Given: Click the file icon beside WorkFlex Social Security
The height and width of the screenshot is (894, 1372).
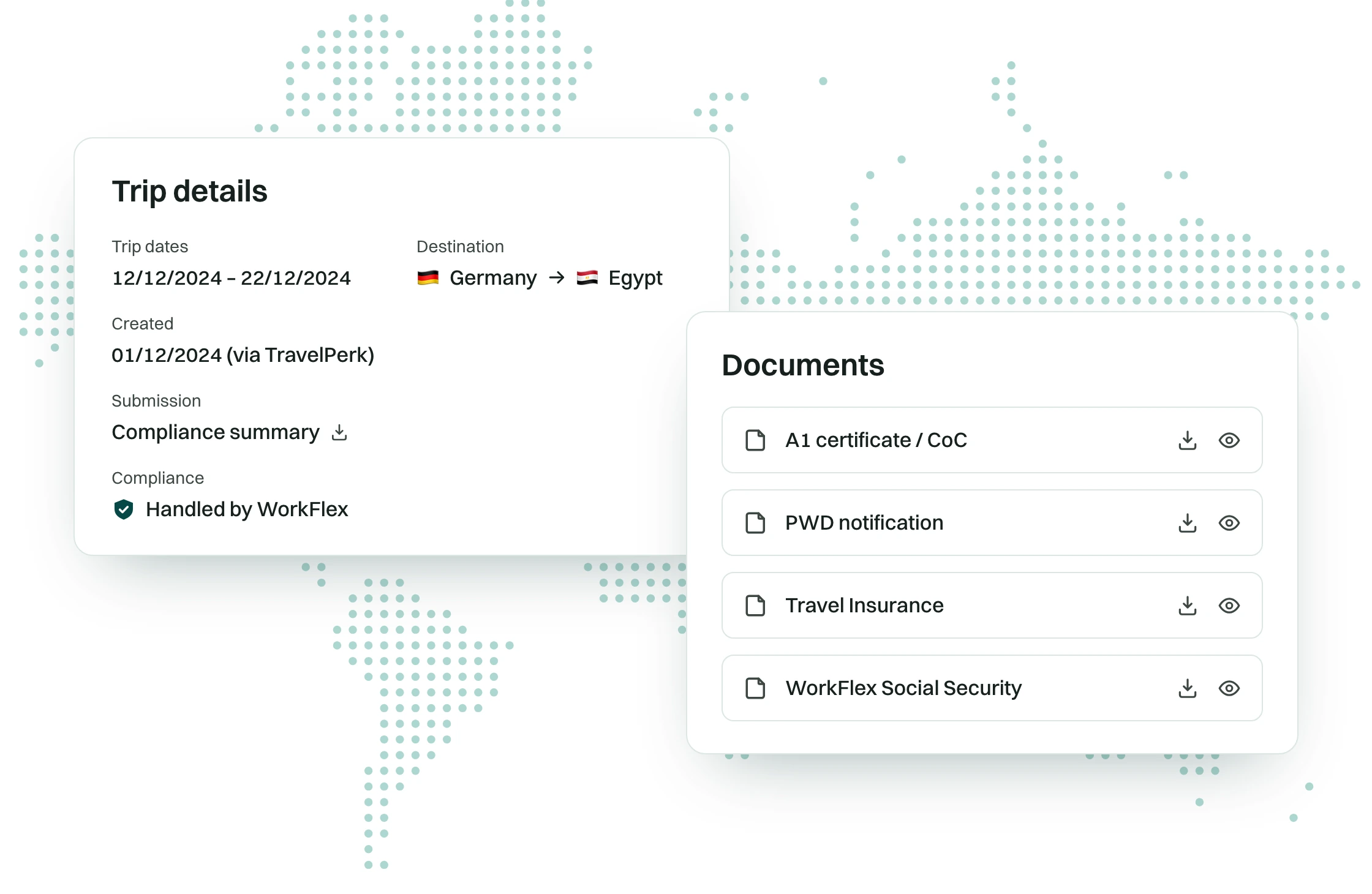Looking at the screenshot, I should click(755, 688).
